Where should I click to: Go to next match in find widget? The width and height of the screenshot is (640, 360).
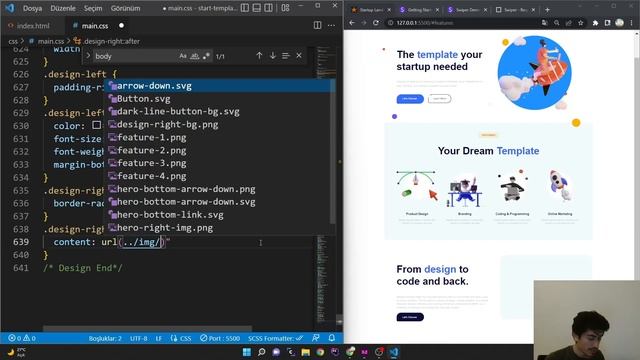pyautogui.click(x=272, y=56)
